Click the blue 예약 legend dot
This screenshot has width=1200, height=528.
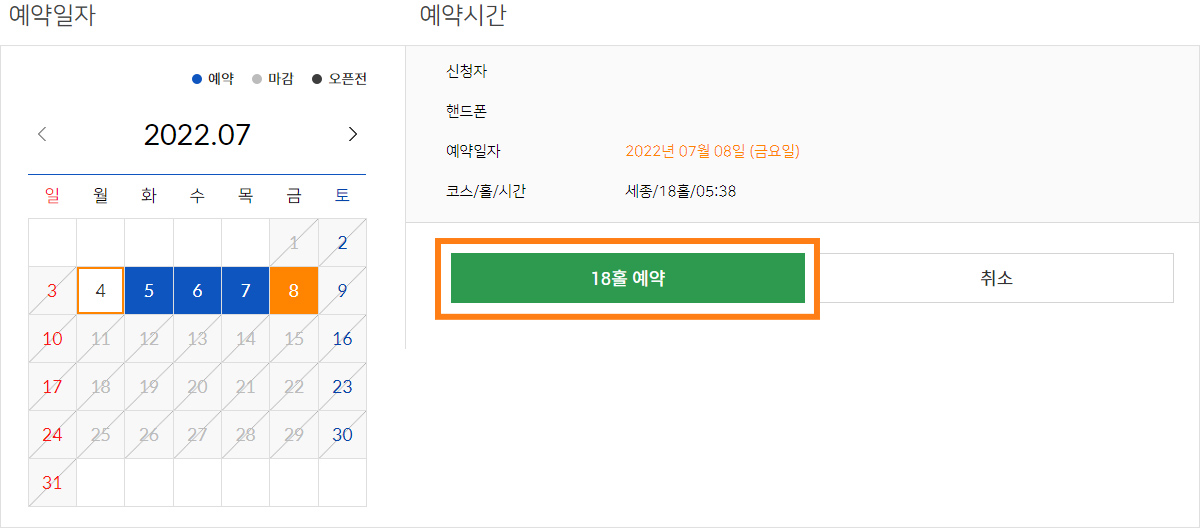tap(197, 79)
